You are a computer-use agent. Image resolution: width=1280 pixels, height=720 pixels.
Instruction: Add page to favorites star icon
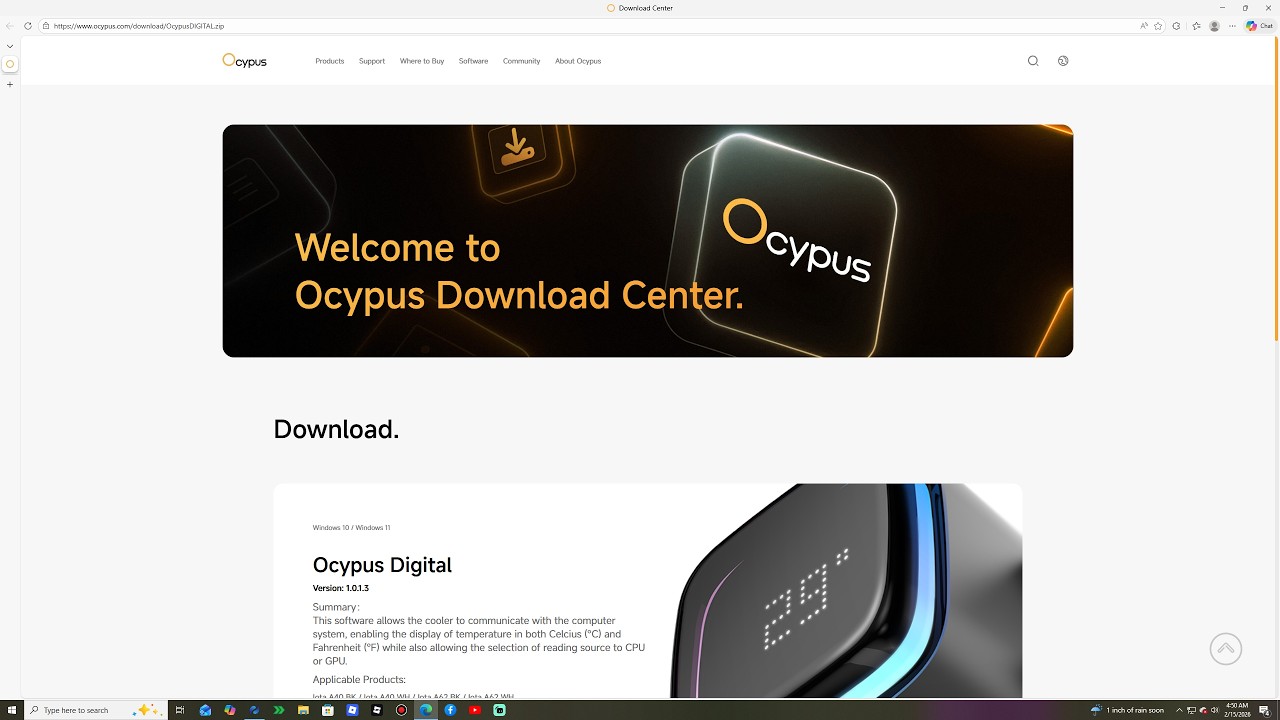tap(1158, 26)
